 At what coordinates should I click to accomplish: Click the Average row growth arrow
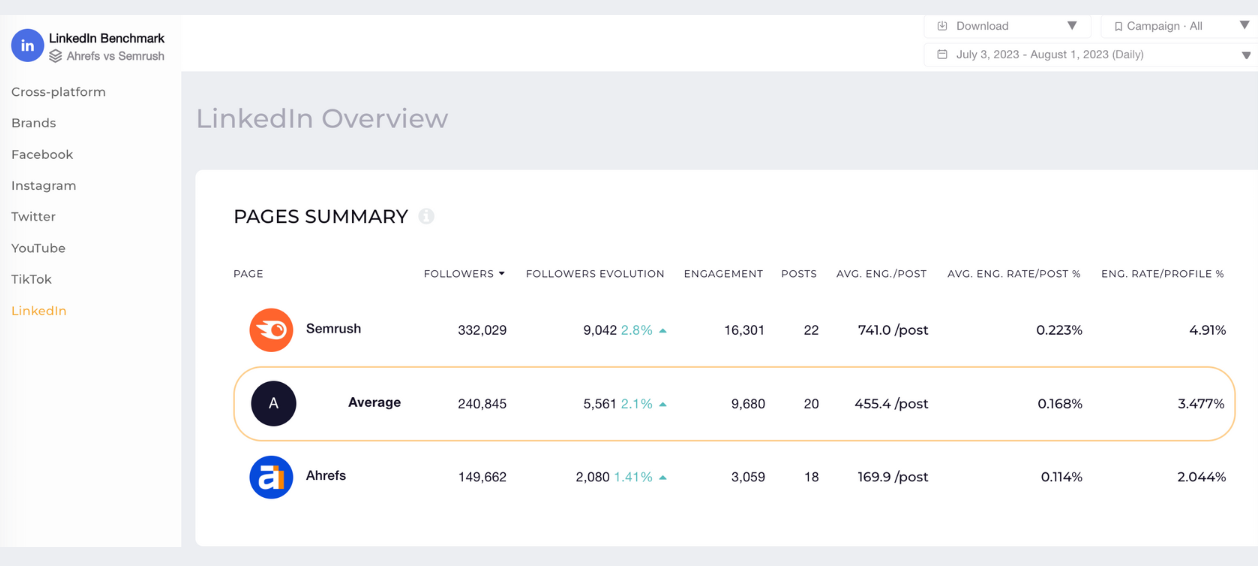[x=663, y=405]
